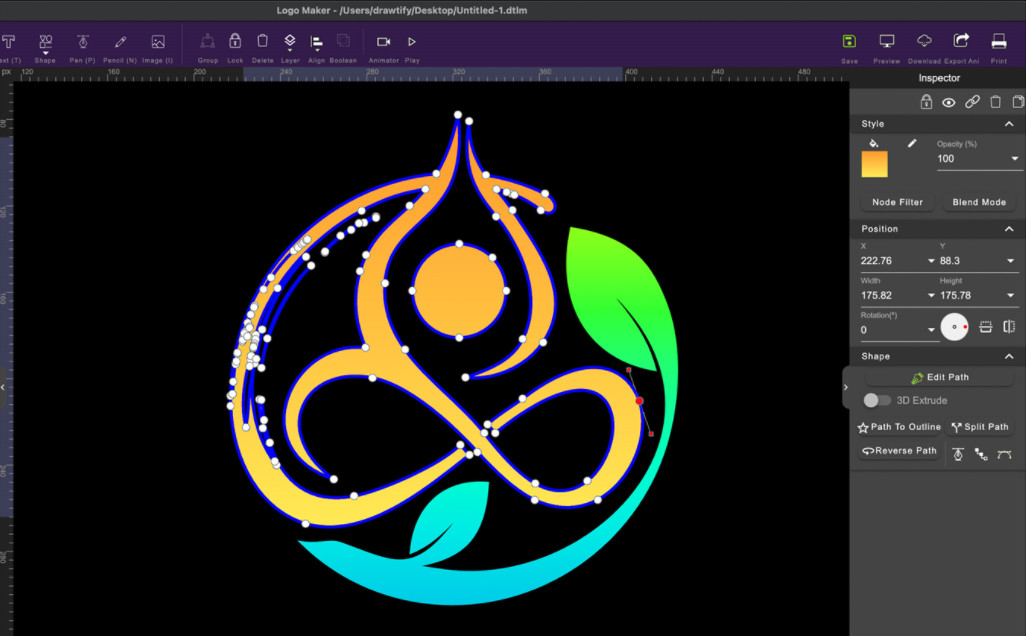Click the Lock toolbar icon
The width and height of the screenshot is (1026, 636).
pos(235,41)
